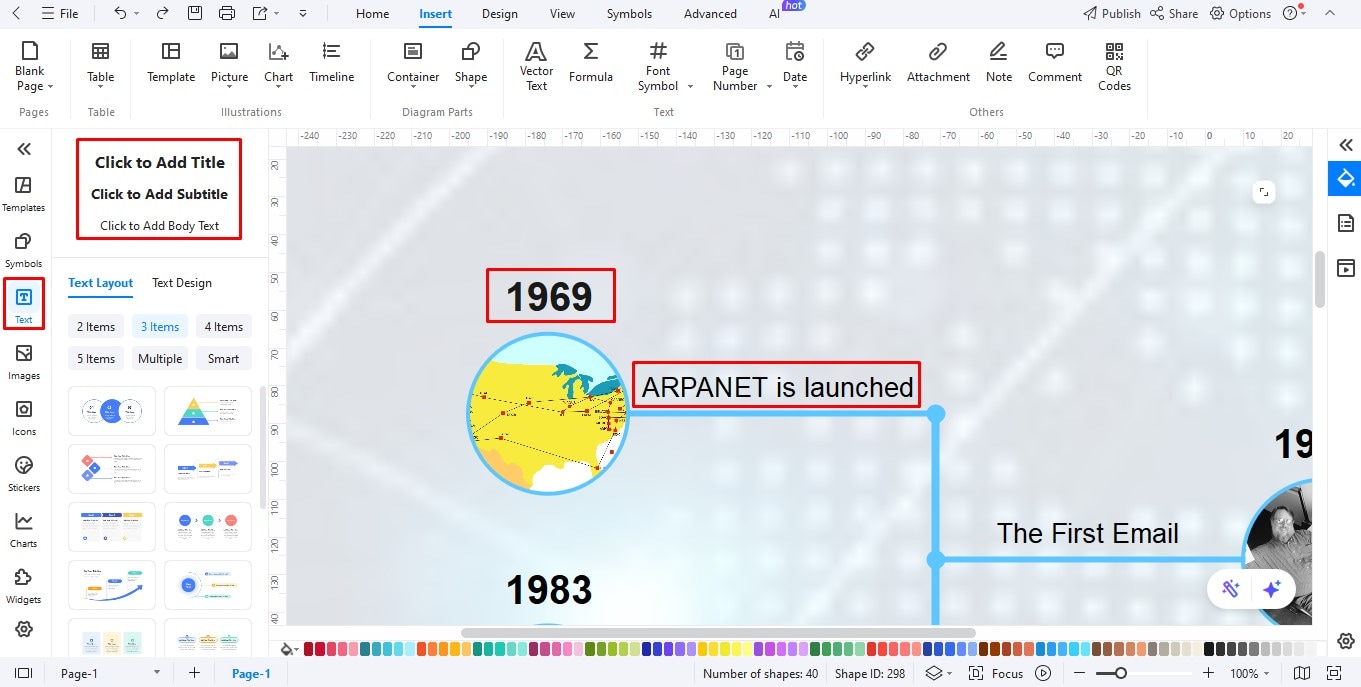Switch to the View ribbon tab
The image size is (1361, 687).
pyautogui.click(x=562, y=14)
